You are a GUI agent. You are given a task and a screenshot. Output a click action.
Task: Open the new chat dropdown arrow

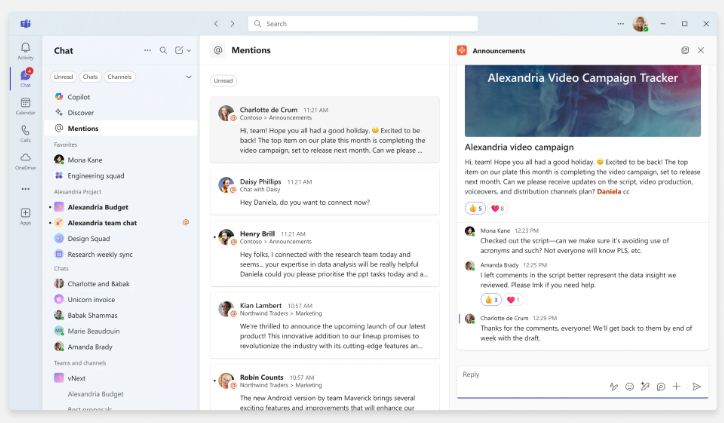coord(189,50)
